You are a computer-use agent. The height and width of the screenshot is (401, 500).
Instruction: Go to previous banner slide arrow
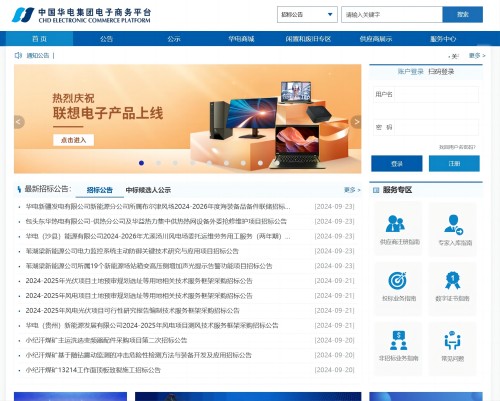(19, 122)
